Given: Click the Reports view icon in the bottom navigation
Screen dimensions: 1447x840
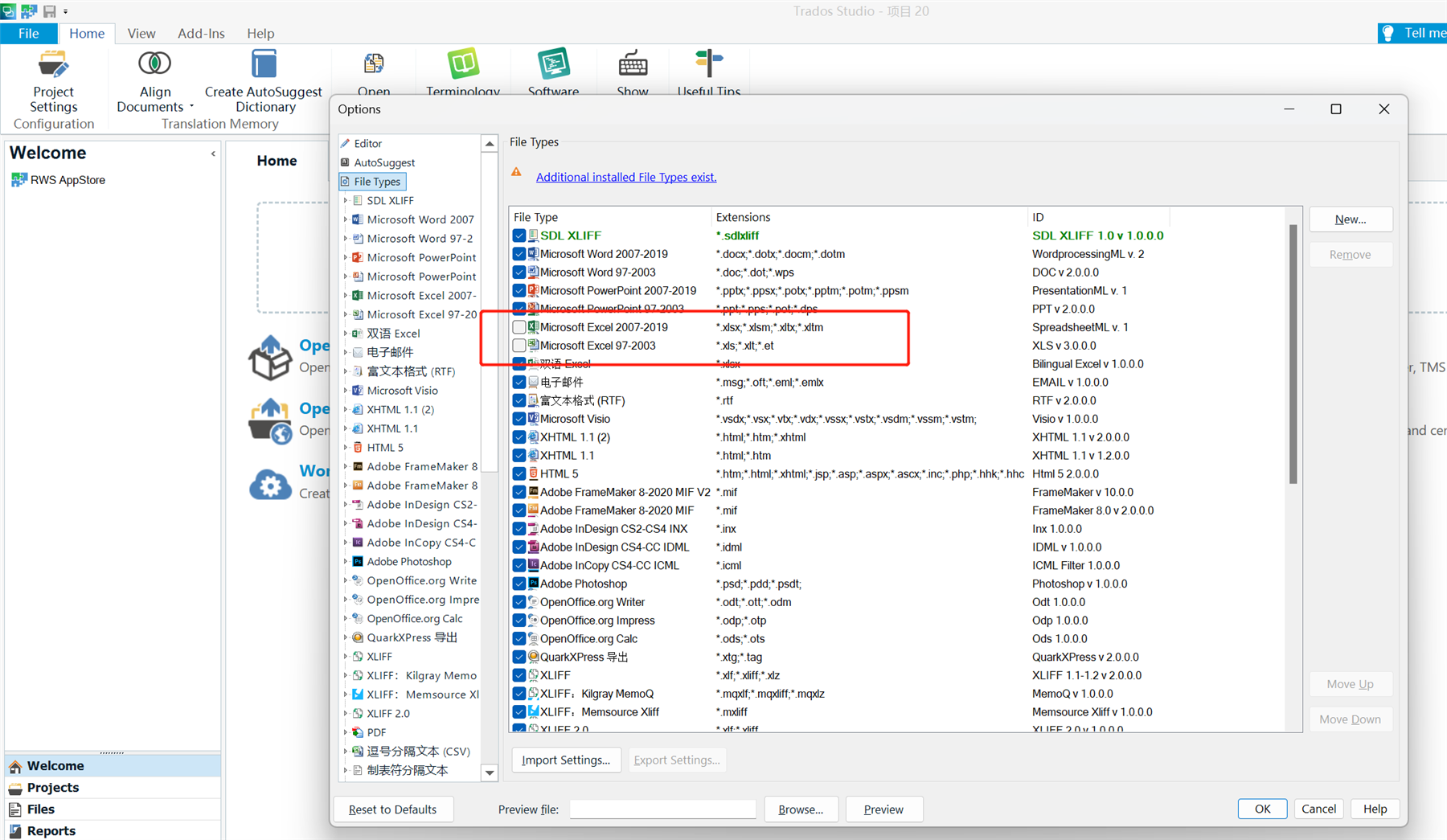Looking at the screenshot, I should point(15,831).
